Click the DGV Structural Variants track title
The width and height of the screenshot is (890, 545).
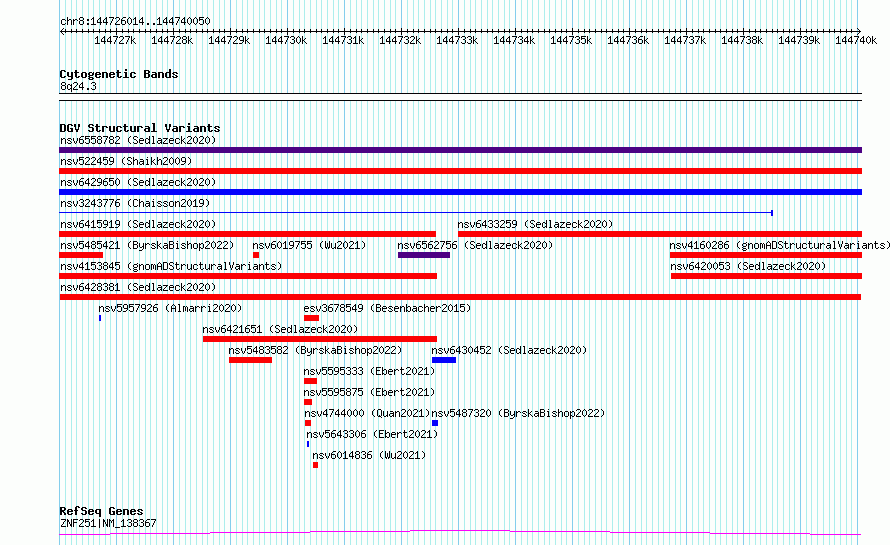(x=140, y=128)
